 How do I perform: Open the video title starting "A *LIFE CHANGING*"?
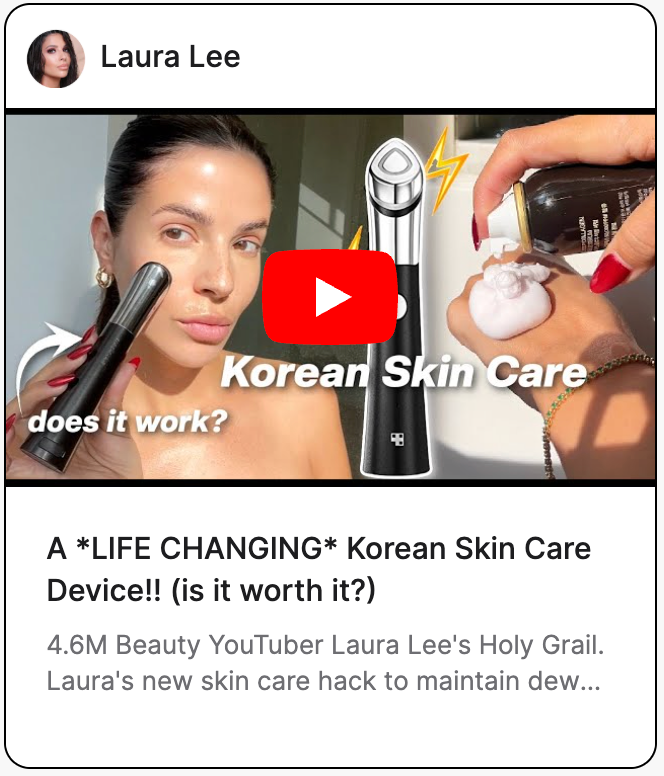click(x=319, y=569)
